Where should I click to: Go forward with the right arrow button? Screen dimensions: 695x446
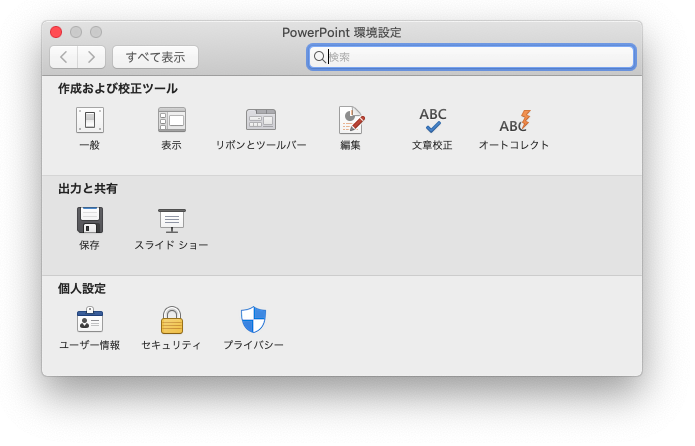tap(91, 57)
